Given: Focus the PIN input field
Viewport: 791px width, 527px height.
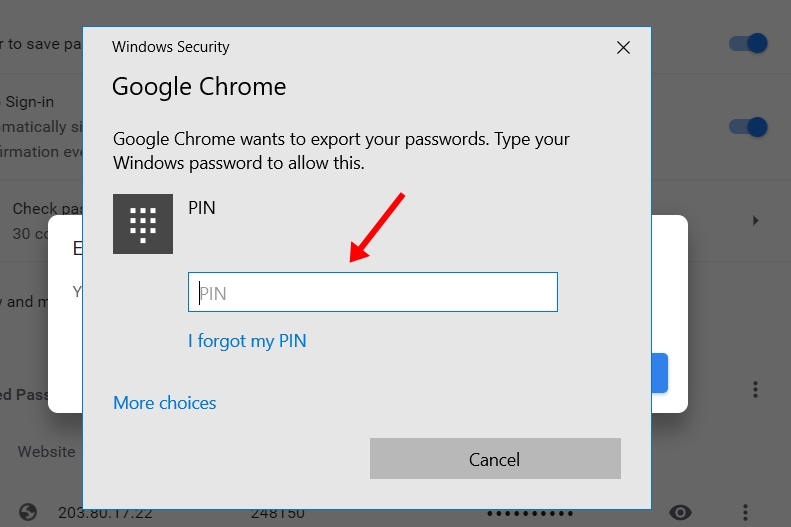Looking at the screenshot, I should pos(372,293).
